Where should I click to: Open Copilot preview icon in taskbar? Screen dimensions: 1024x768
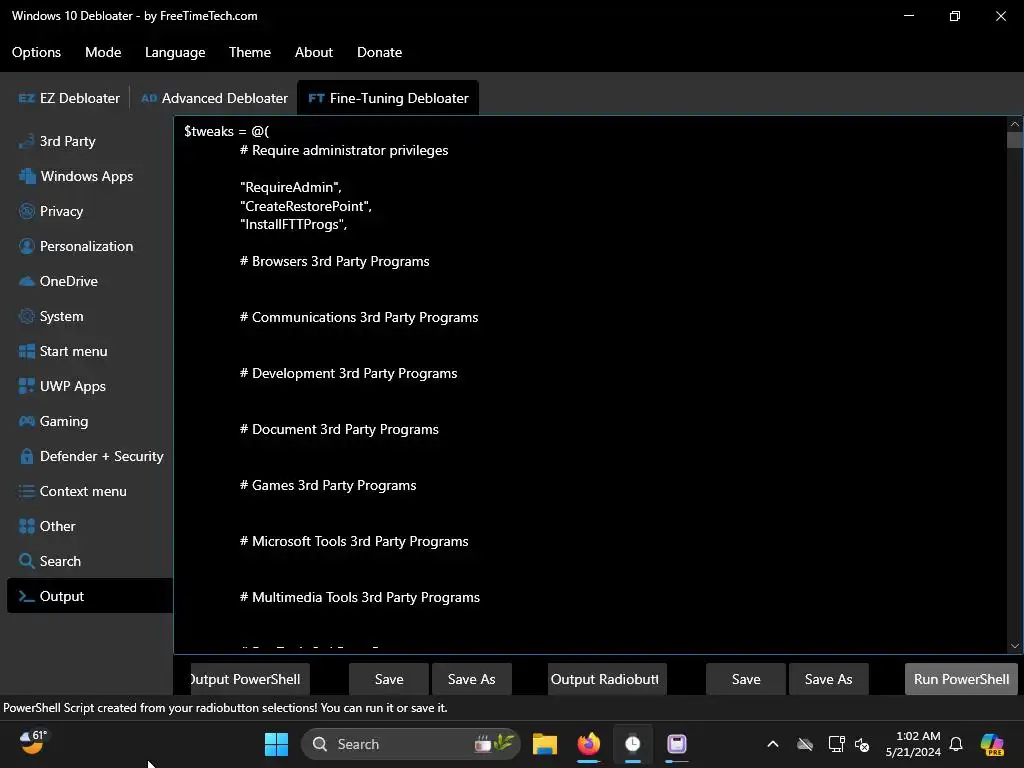(x=992, y=744)
